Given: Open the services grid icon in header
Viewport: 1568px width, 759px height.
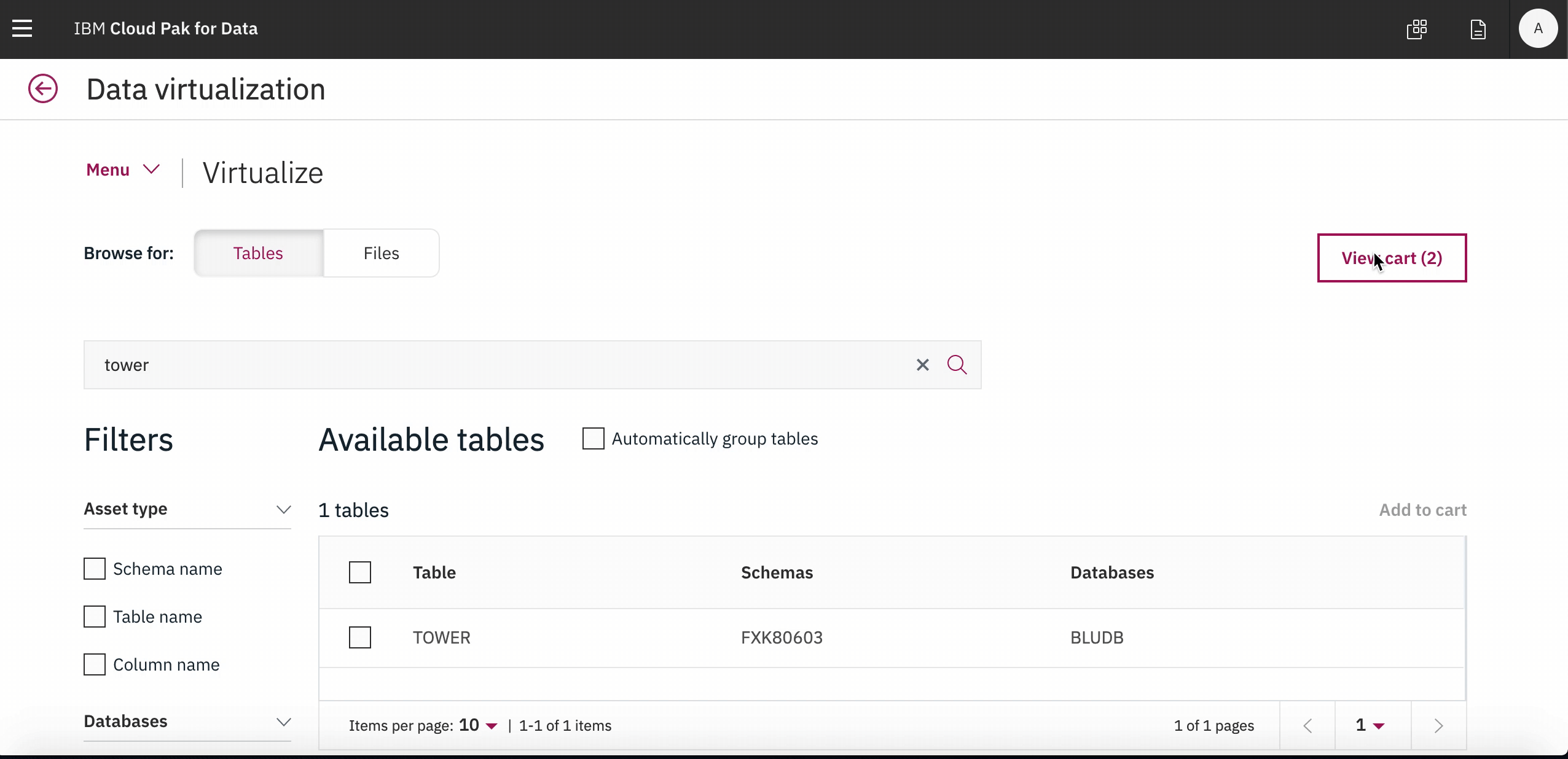Looking at the screenshot, I should [x=1417, y=29].
